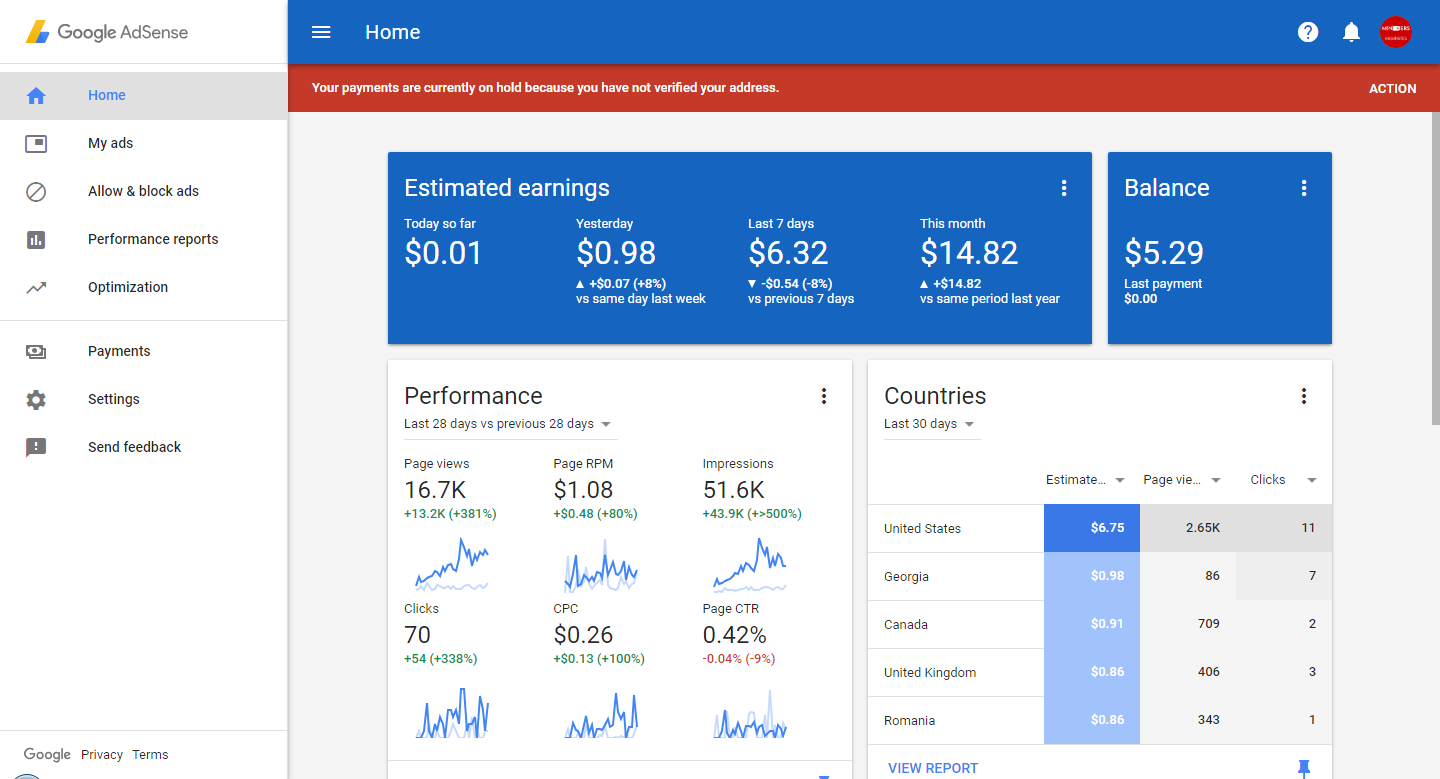Viewport: 1440px width, 779px height.
Task: Open Balance card three-dot menu
Action: coord(1303,188)
